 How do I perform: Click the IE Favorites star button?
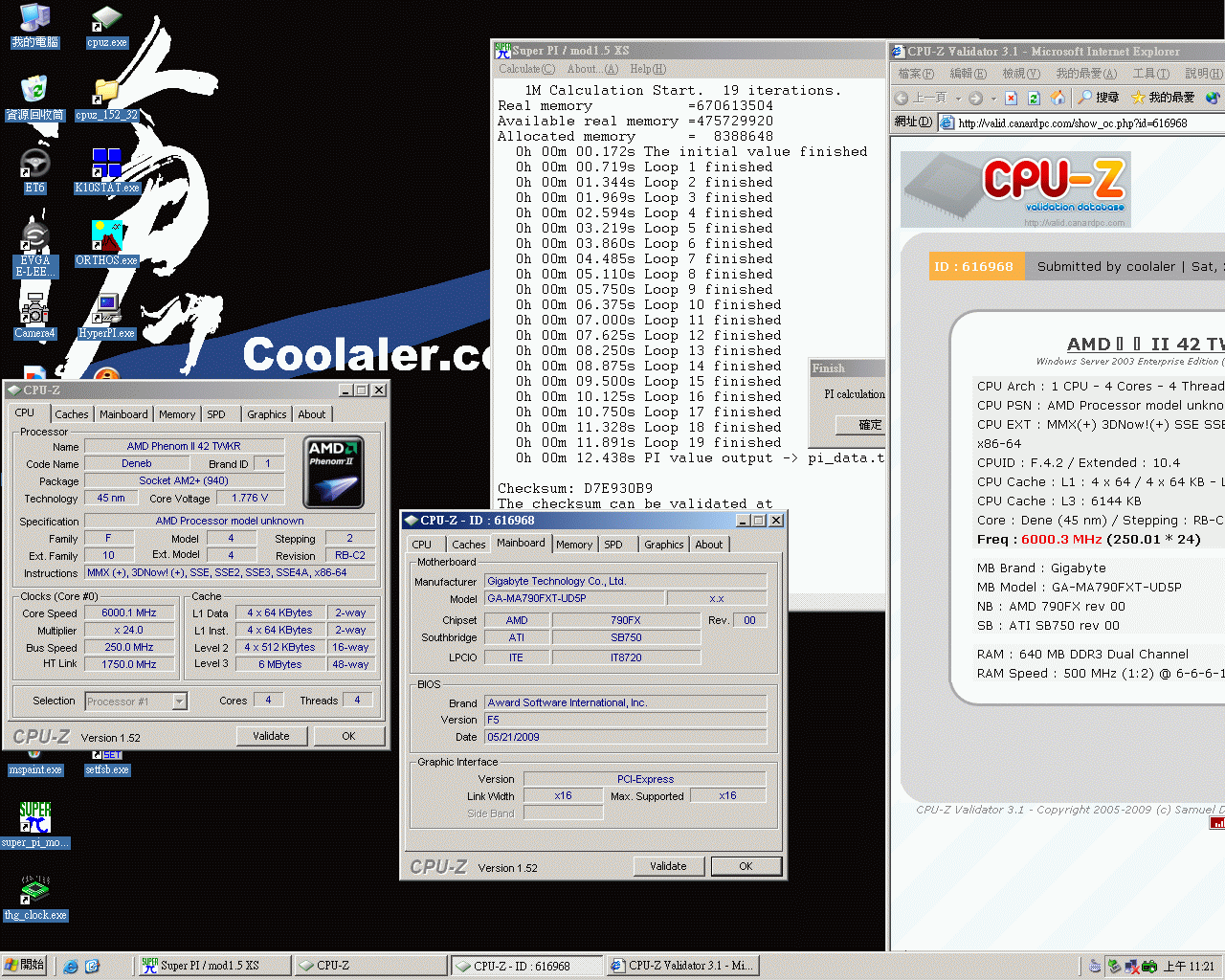pyautogui.click(x=1163, y=98)
